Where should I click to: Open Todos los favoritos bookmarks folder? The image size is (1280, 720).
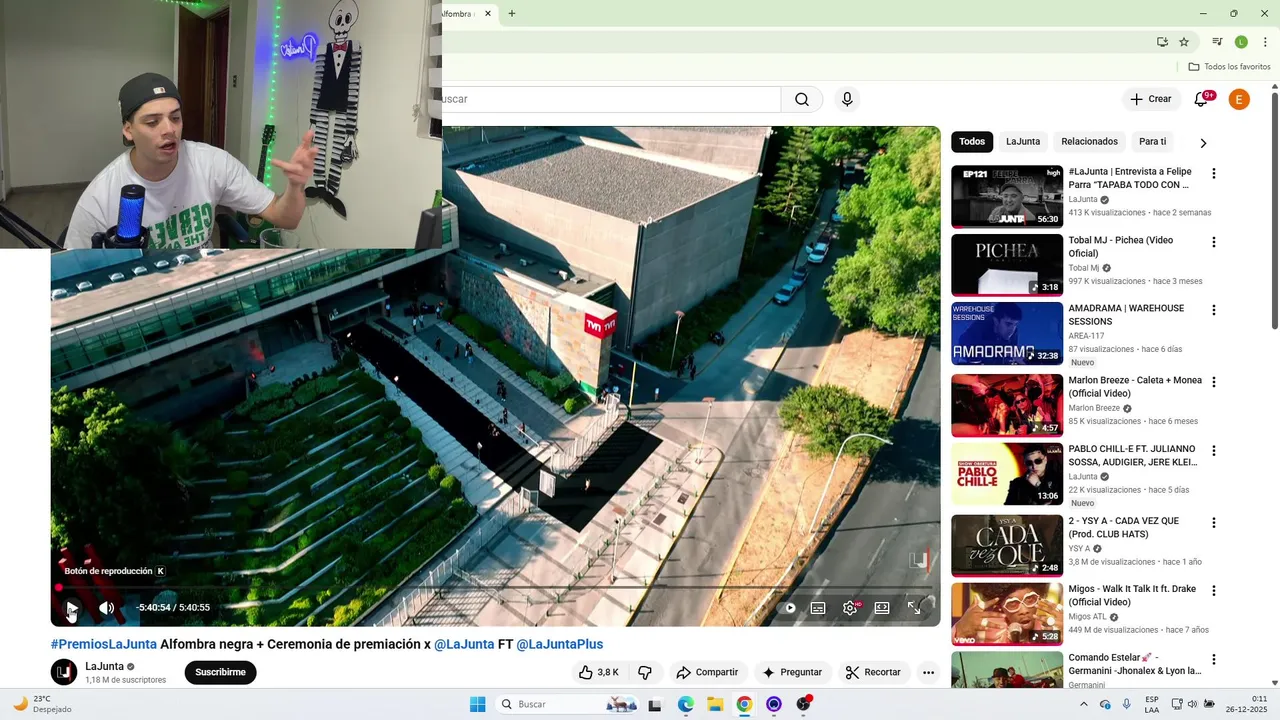1229,67
